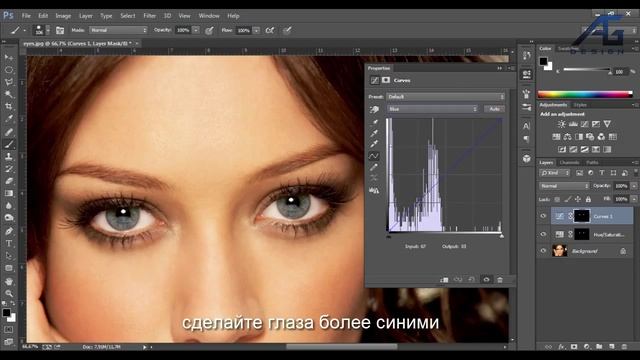Viewport: 640px width, 360px height.
Task: Open the Blue channel dropdown in Curves
Action: point(432,109)
